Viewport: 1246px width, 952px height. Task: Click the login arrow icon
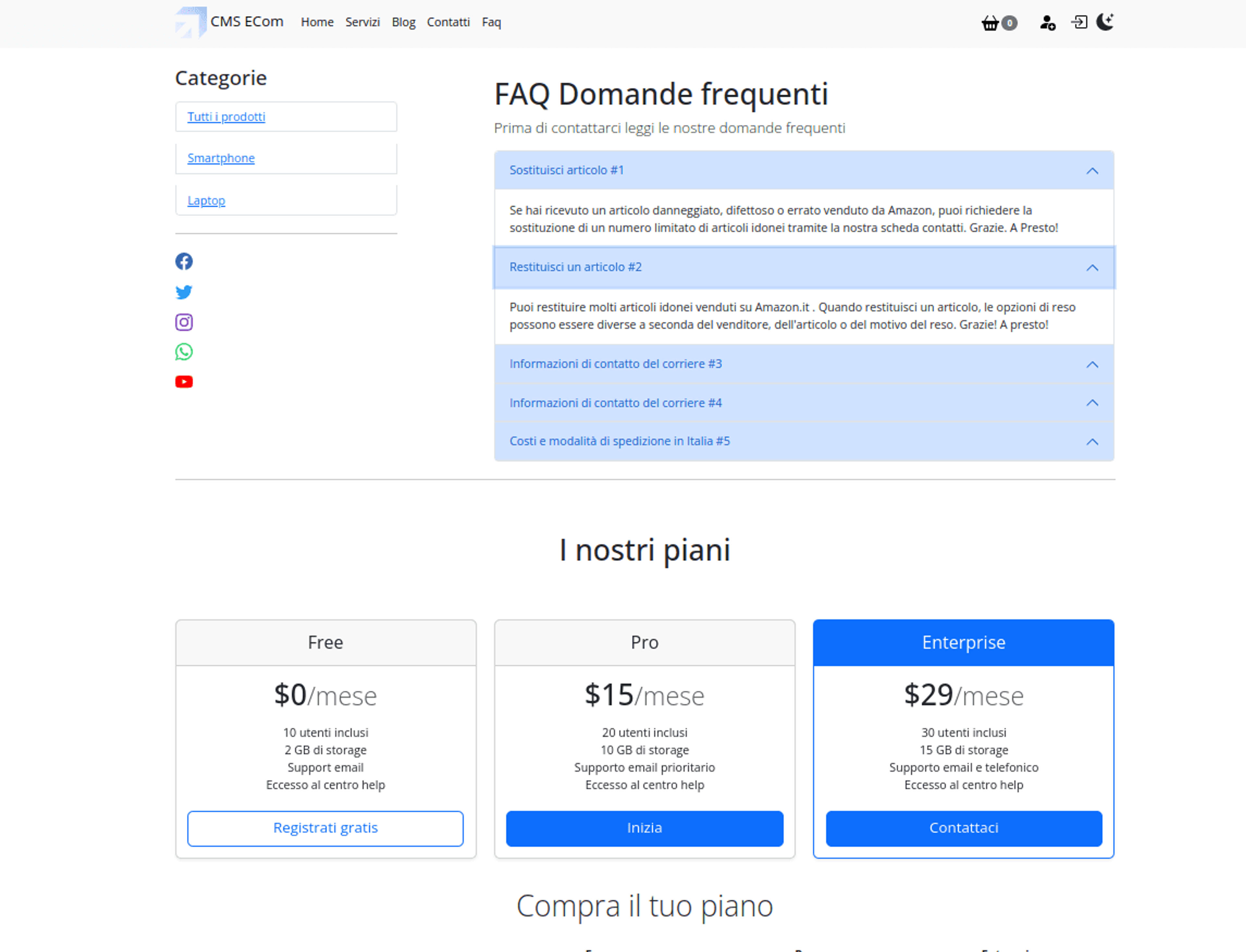tap(1079, 22)
